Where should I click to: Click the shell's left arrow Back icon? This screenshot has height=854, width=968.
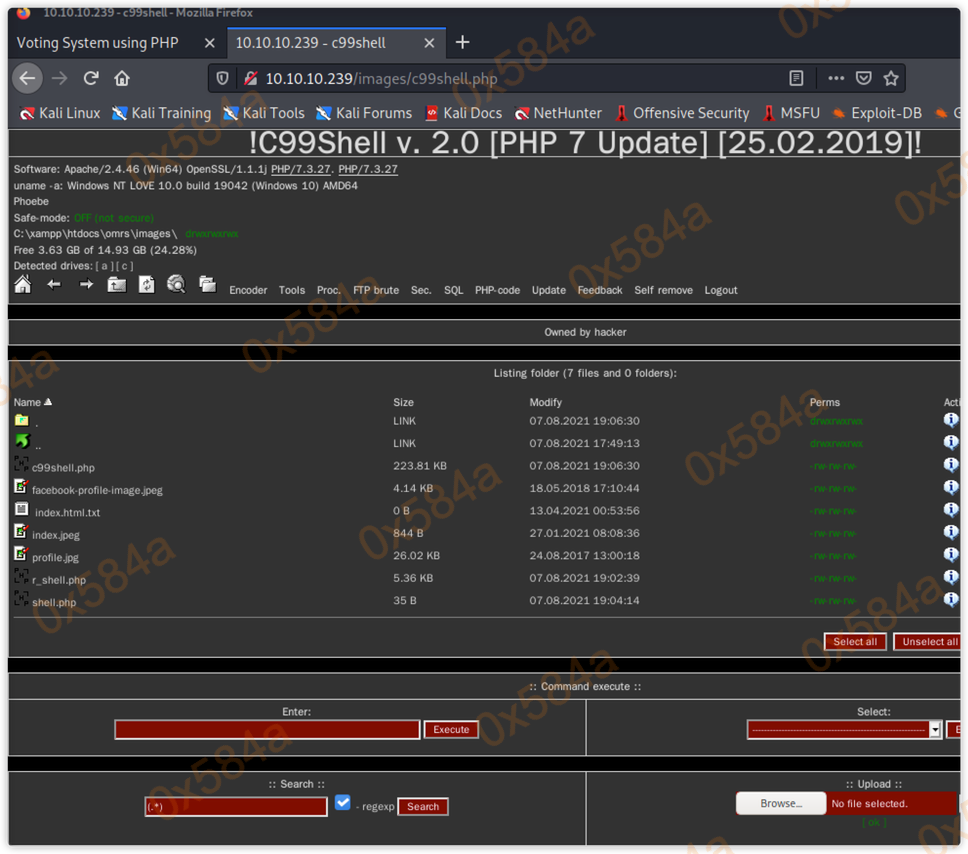[x=54, y=285]
